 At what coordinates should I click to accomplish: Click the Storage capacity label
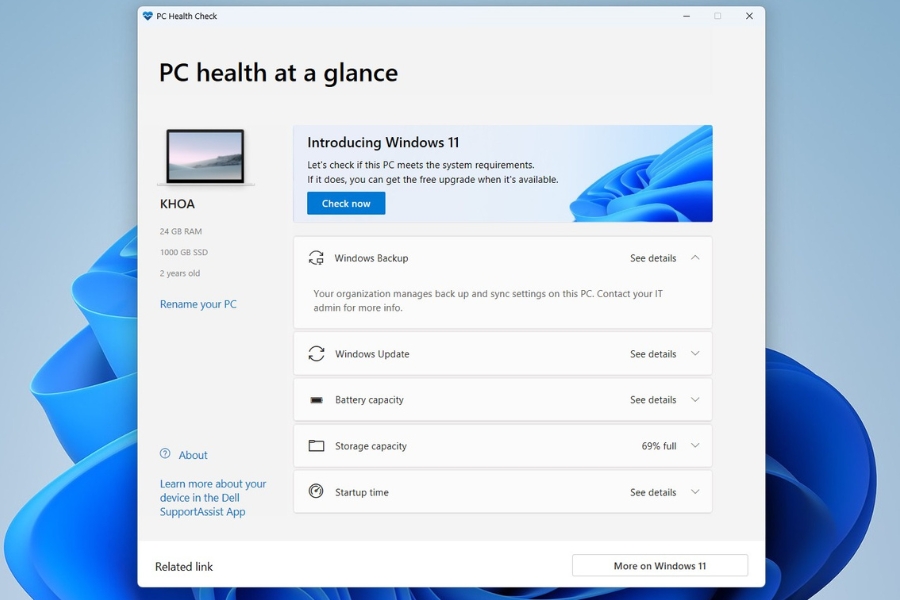coord(371,446)
